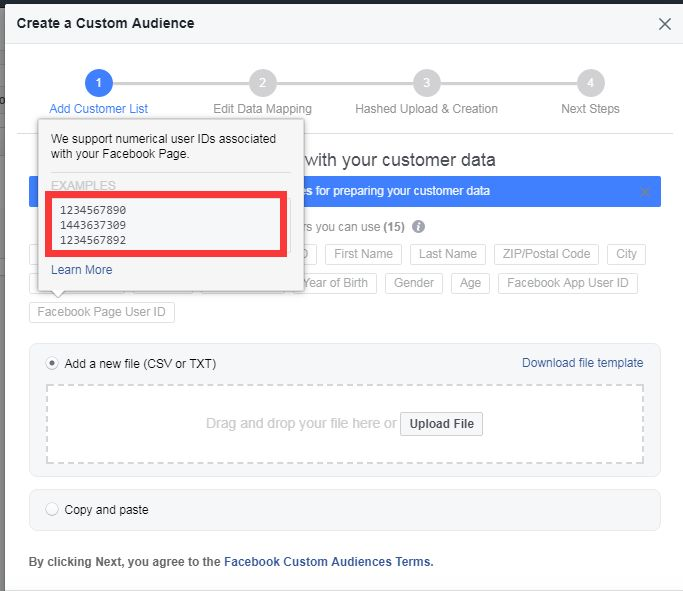This screenshot has width=683, height=591.
Task: Open the Add Customer List step
Action: pyautogui.click(x=98, y=108)
